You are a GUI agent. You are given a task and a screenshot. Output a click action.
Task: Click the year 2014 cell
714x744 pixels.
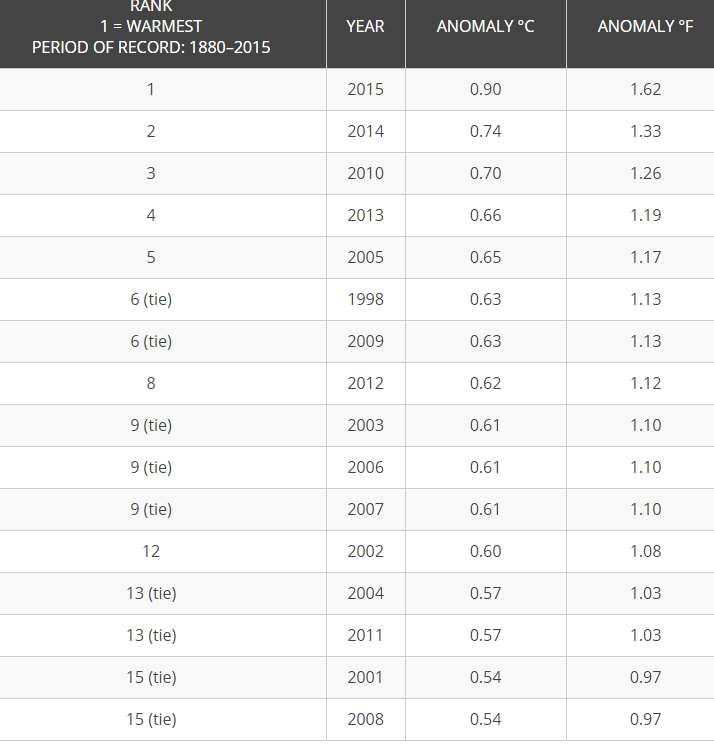[365, 131]
